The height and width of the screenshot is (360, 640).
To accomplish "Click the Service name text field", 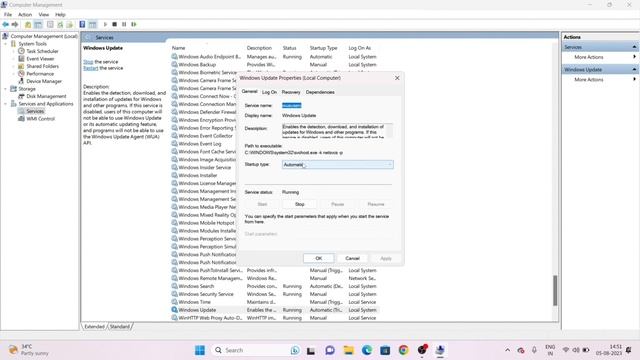I will point(337,106).
